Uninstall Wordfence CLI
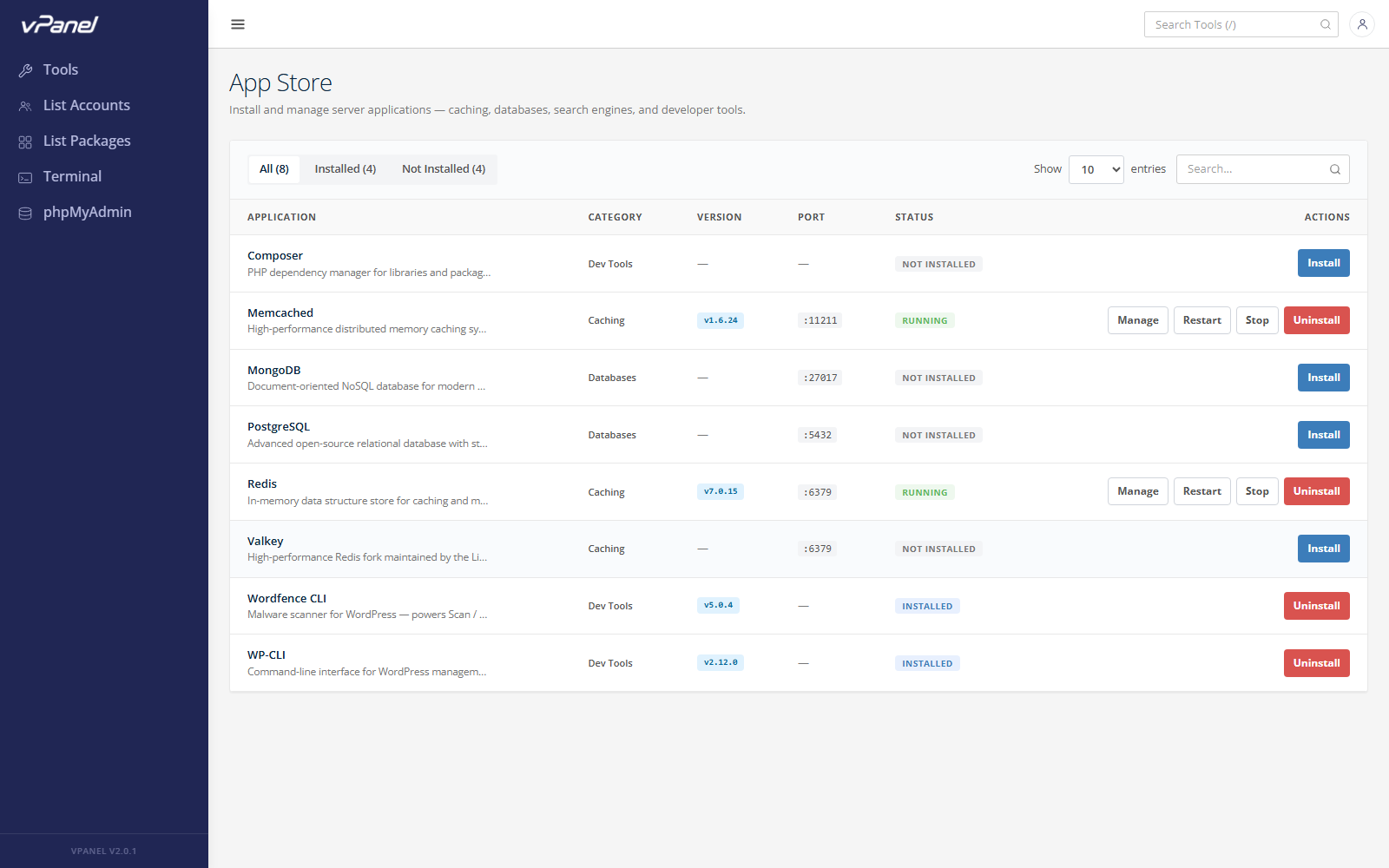 point(1317,606)
